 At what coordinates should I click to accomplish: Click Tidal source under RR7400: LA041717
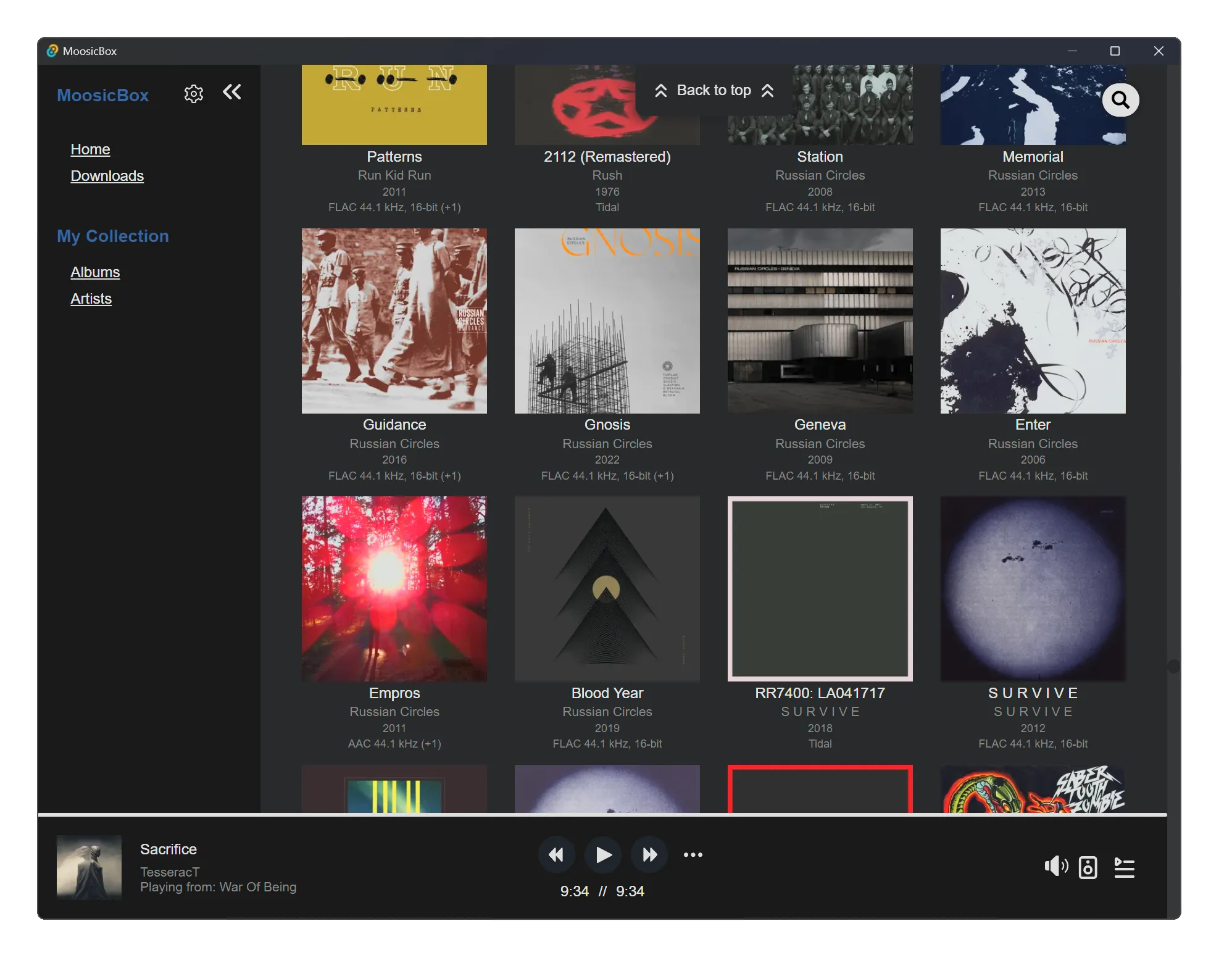point(820,744)
